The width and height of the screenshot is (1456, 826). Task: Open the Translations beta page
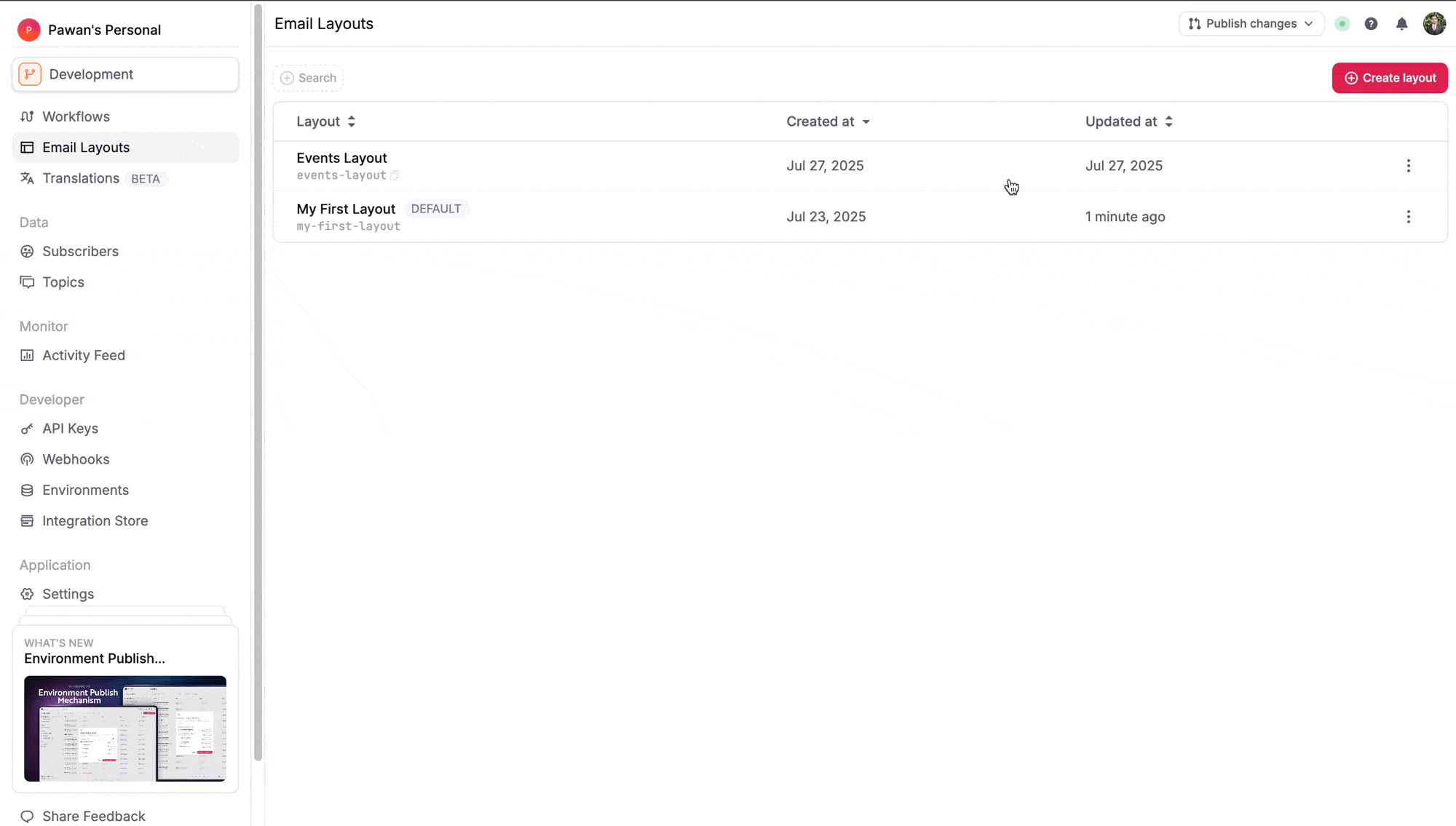(x=81, y=178)
